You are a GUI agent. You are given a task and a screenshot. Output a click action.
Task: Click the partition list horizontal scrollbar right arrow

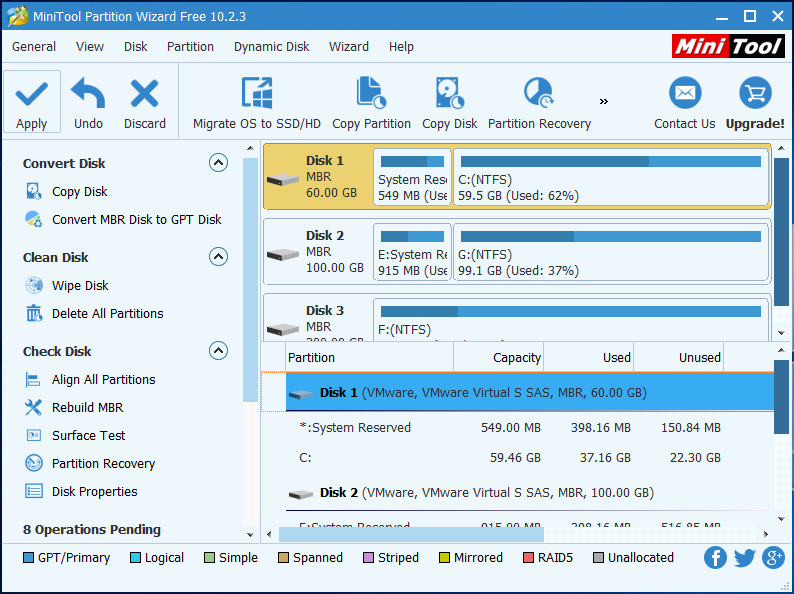click(x=766, y=534)
